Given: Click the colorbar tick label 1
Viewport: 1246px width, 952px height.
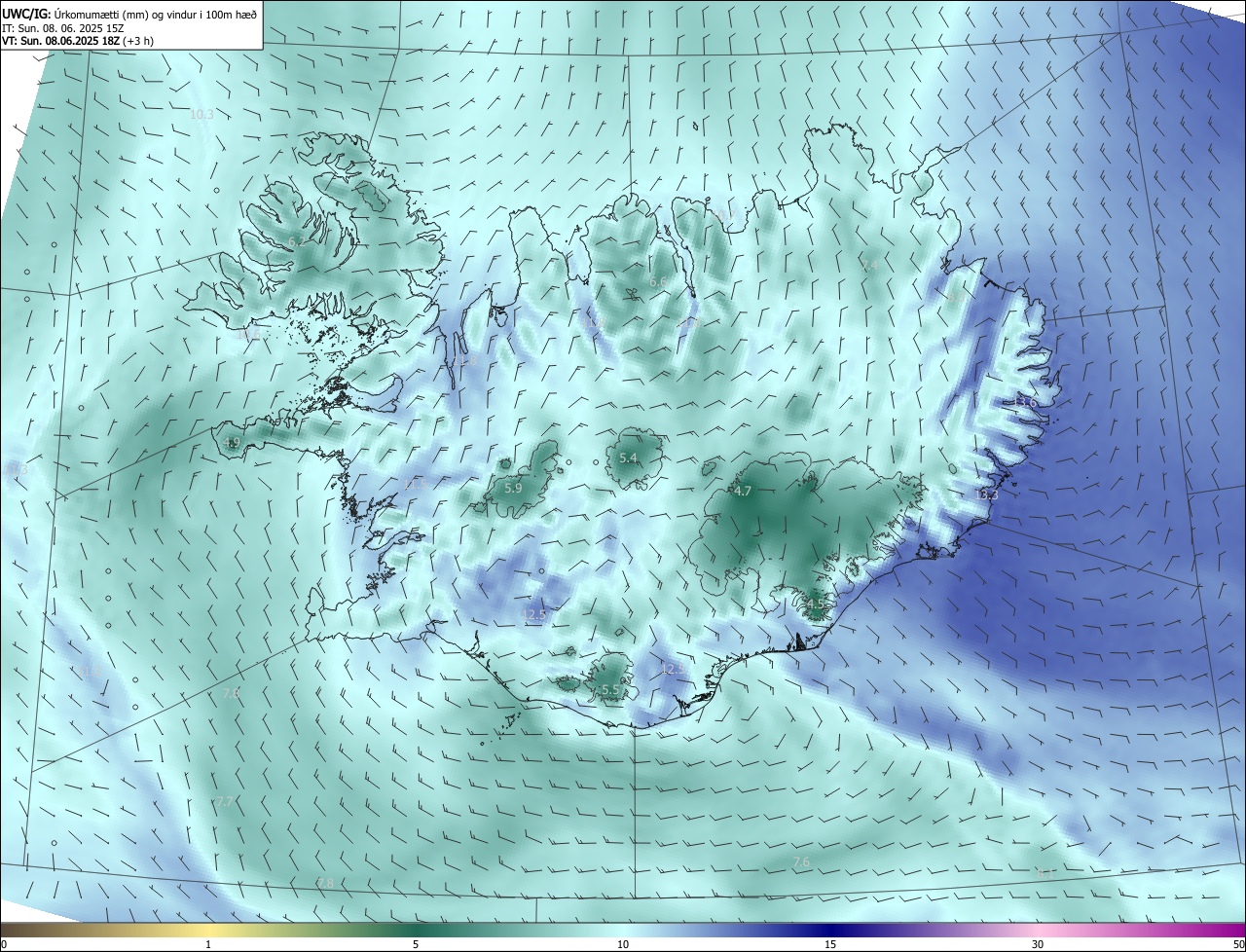Looking at the screenshot, I should (x=208, y=944).
